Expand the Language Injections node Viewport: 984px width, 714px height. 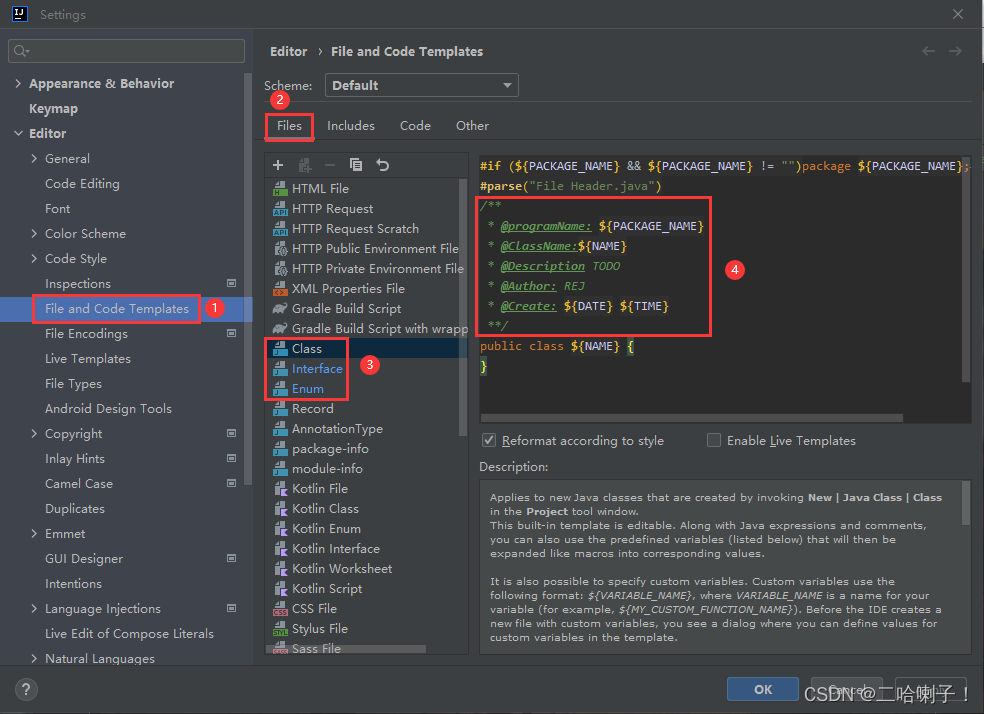(x=34, y=609)
